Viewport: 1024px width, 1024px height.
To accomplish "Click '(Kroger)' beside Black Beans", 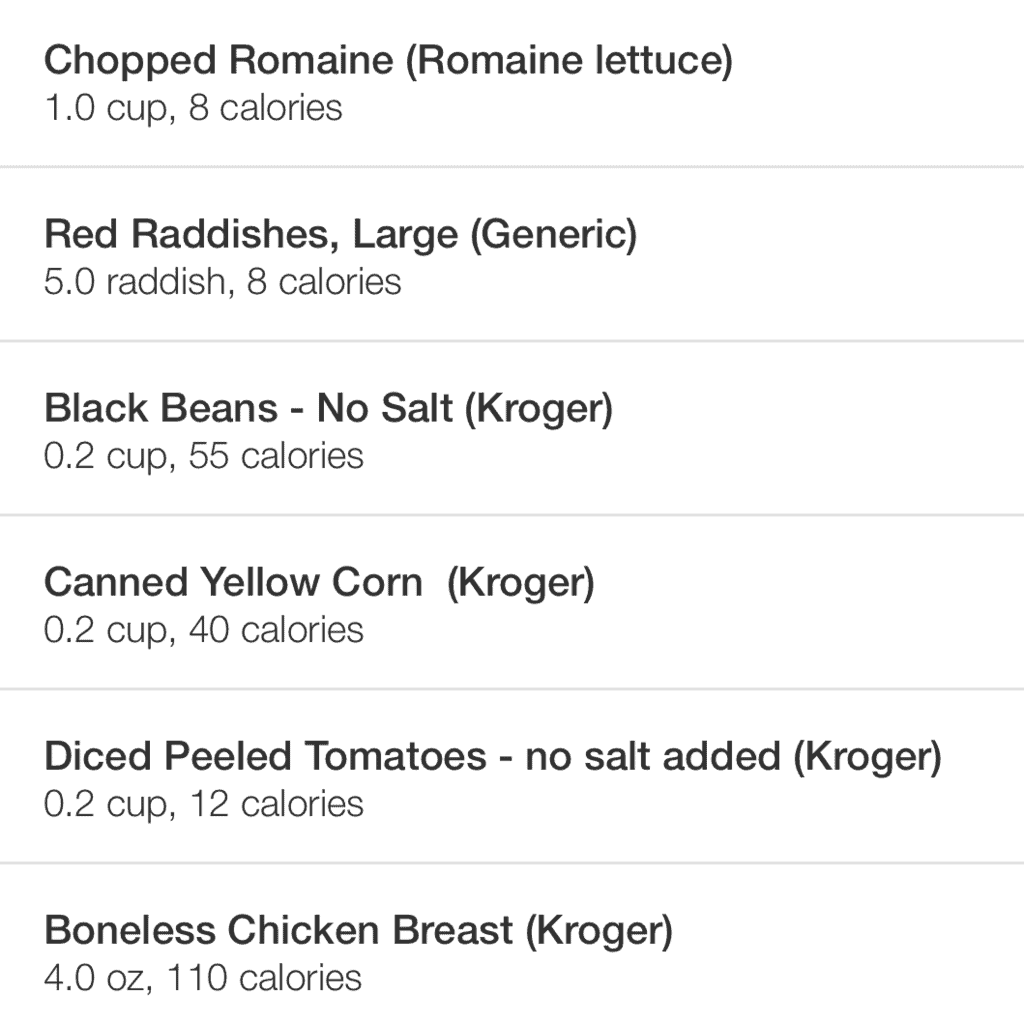I will (539, 409).
